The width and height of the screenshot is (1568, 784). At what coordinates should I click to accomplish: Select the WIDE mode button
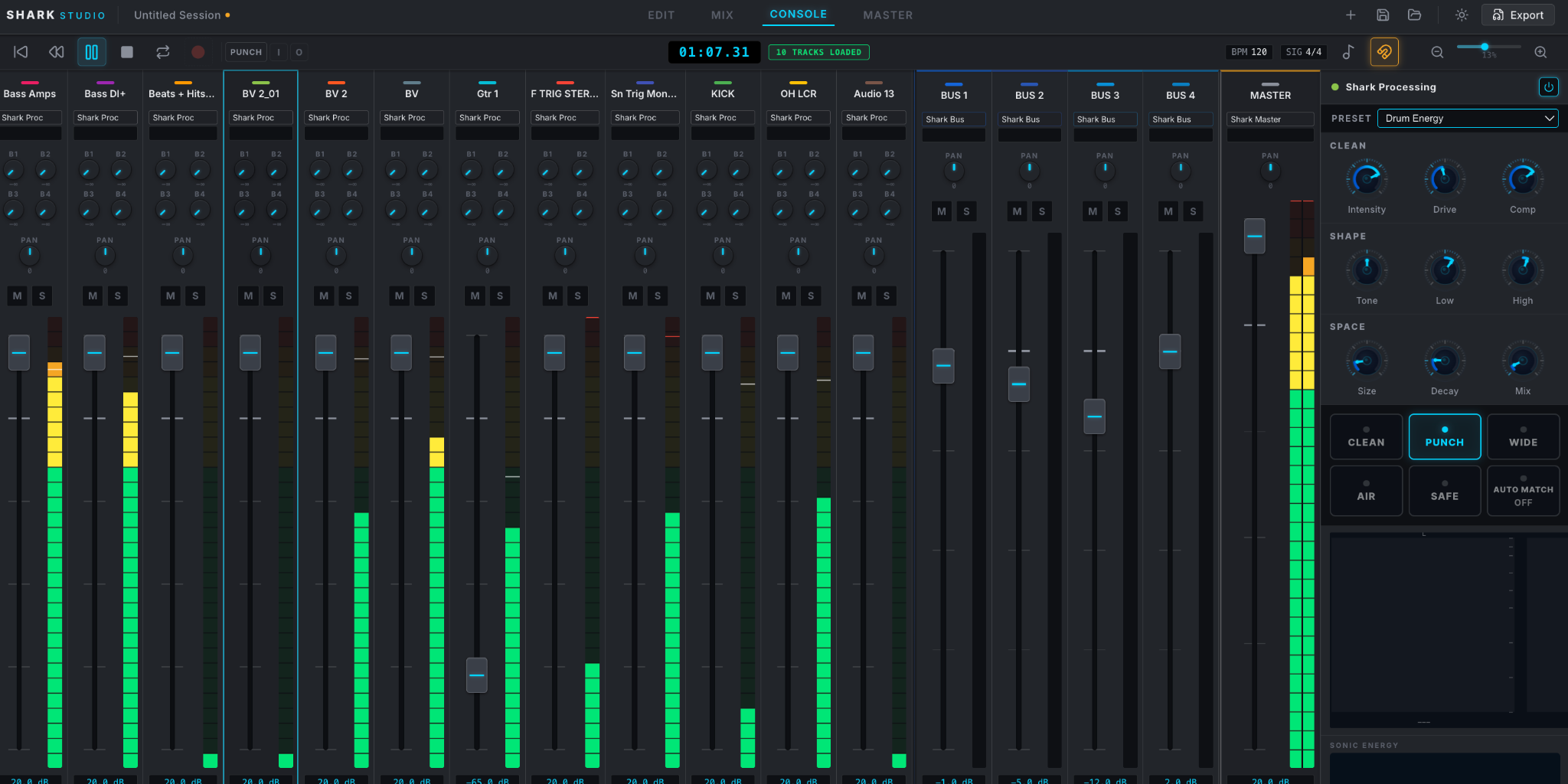click(1523, 436)
